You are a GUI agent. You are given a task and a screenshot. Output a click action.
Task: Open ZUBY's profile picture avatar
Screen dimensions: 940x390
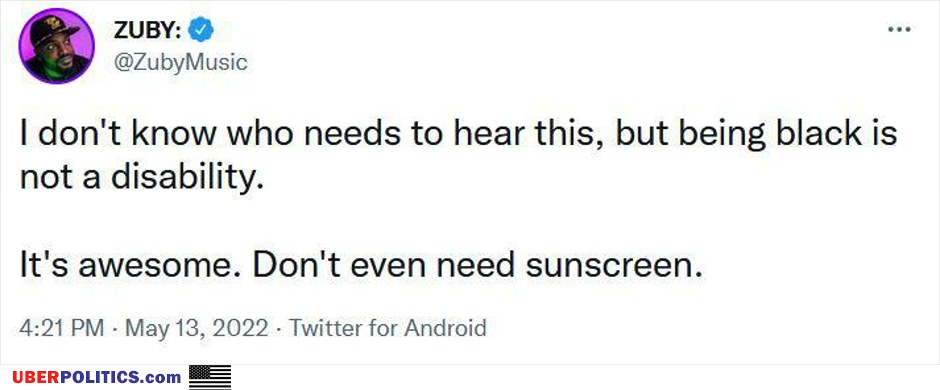tap(56, 46)
